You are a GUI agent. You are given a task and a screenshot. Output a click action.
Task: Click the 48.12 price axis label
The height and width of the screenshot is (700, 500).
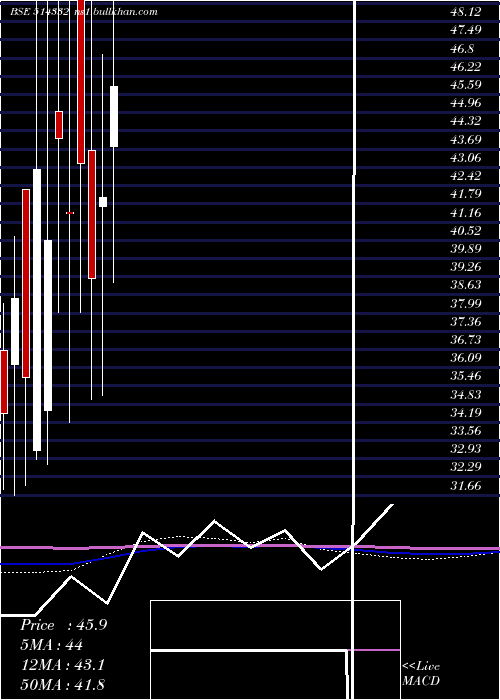tap(466, 12)
